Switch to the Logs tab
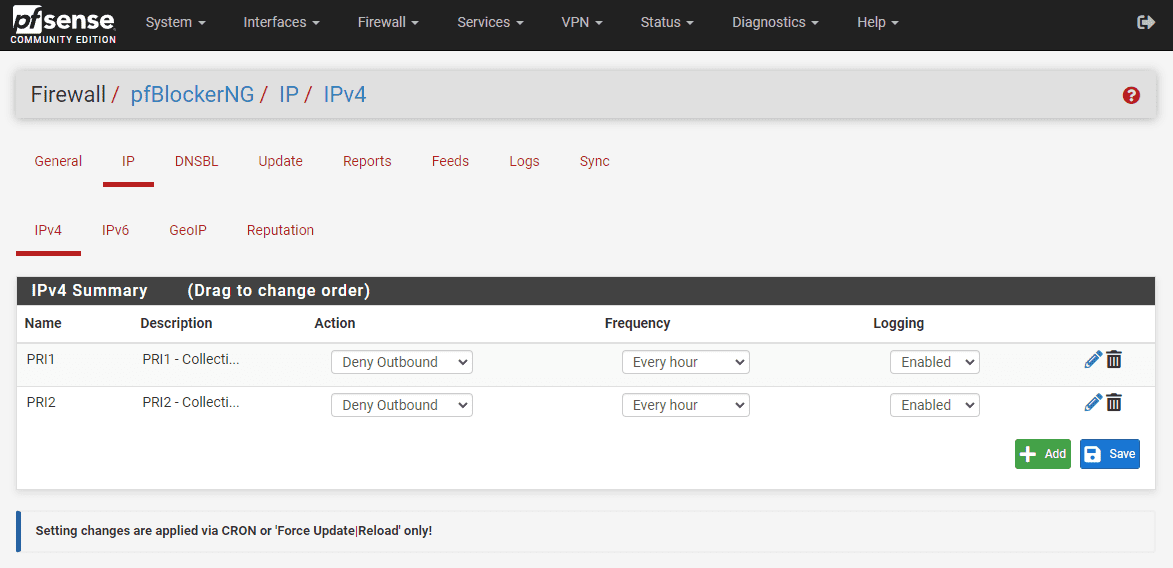This screenshot has width=1173, height=568. click(x=524, y=162)
